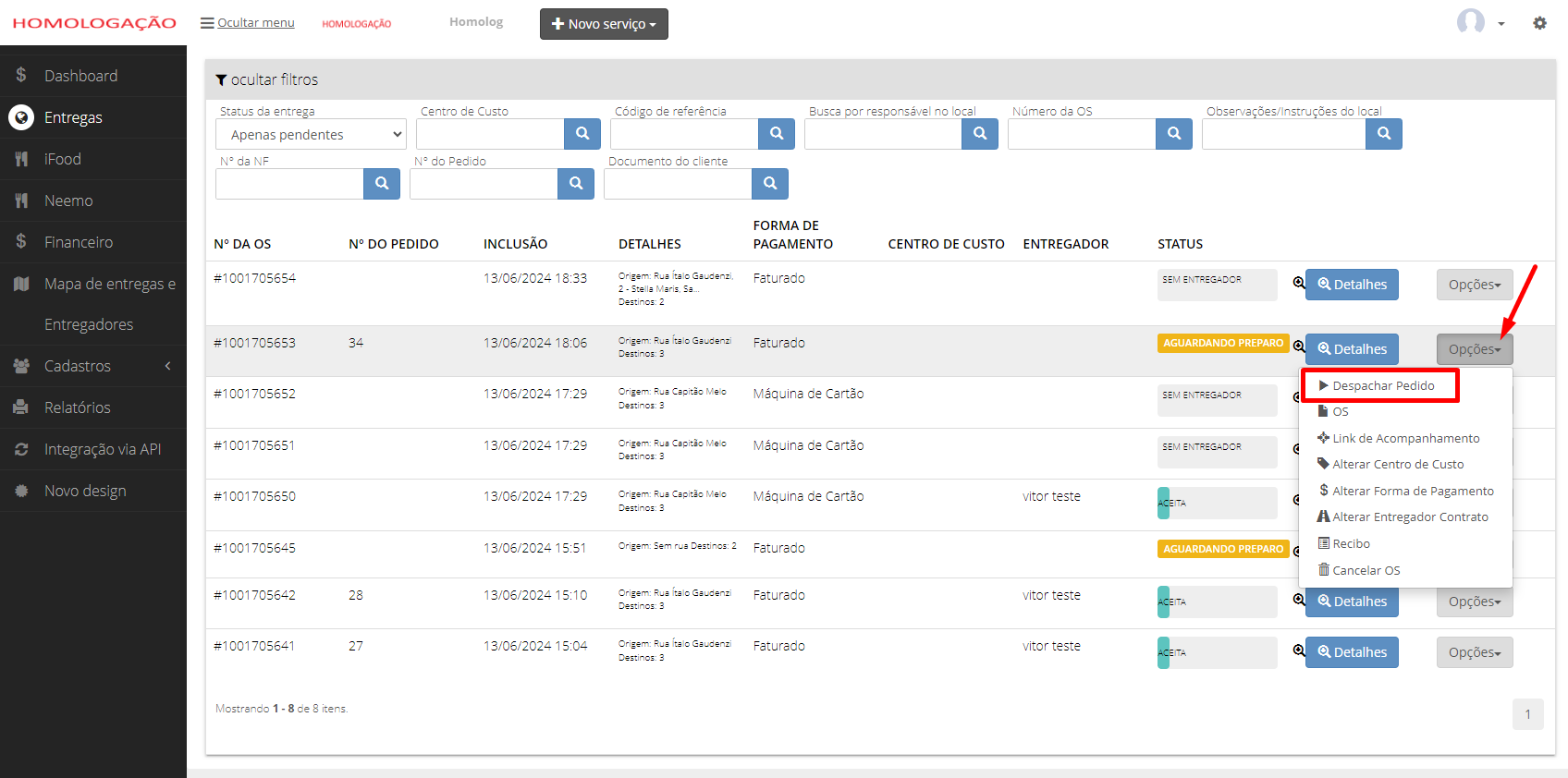The height and width of the screenshot is (778, 1568).
Task: Collapse filters via ocultar filtros
Action: [x=267, y=80]
